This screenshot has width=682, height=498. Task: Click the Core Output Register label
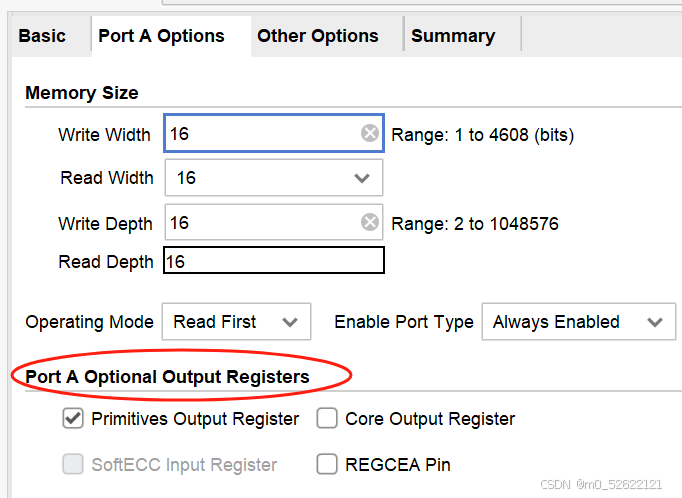coord(430,419)
